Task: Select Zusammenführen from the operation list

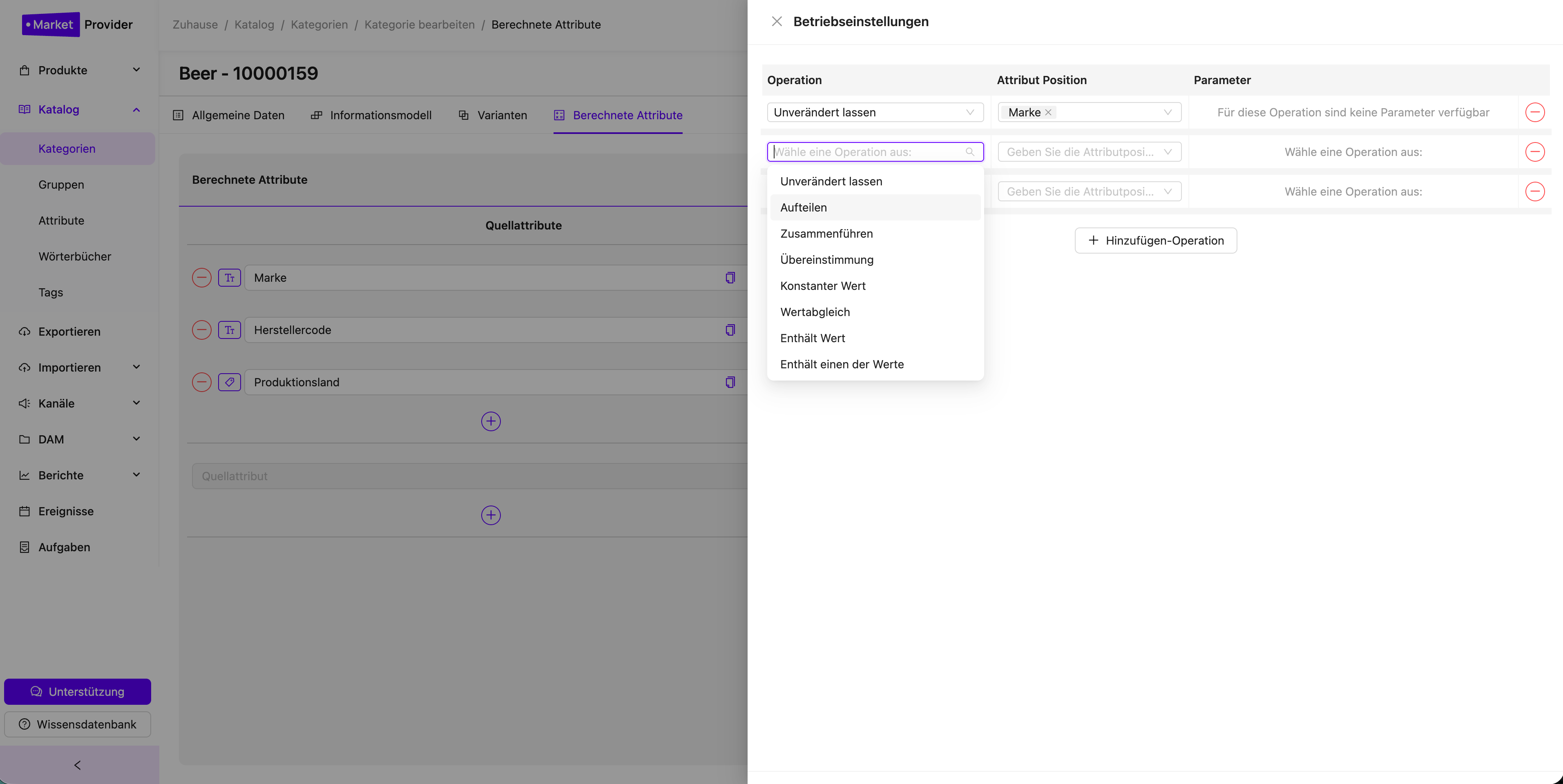Action: (x=826, y=234)
